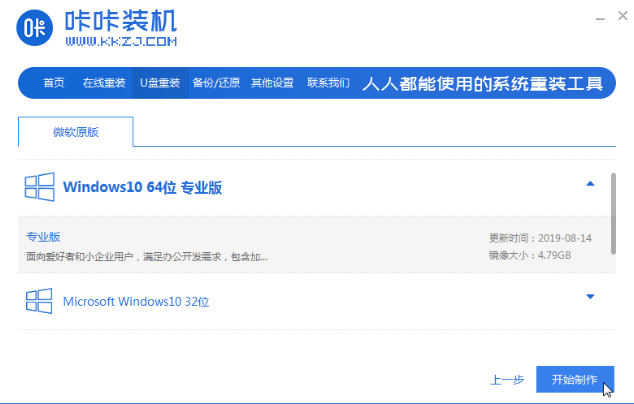634x404 pixels.
Task: Click the 上一步 back link
Action: pyautogui.click(x=506, y=380)
